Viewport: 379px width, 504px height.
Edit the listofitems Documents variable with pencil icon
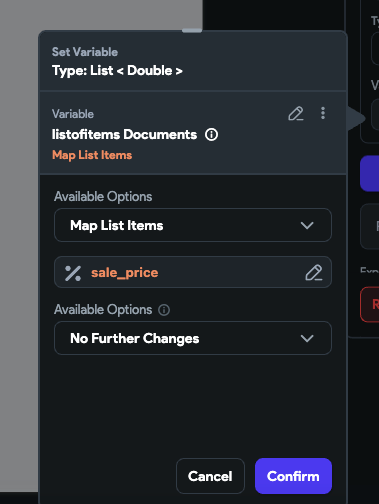pos(296,114)
